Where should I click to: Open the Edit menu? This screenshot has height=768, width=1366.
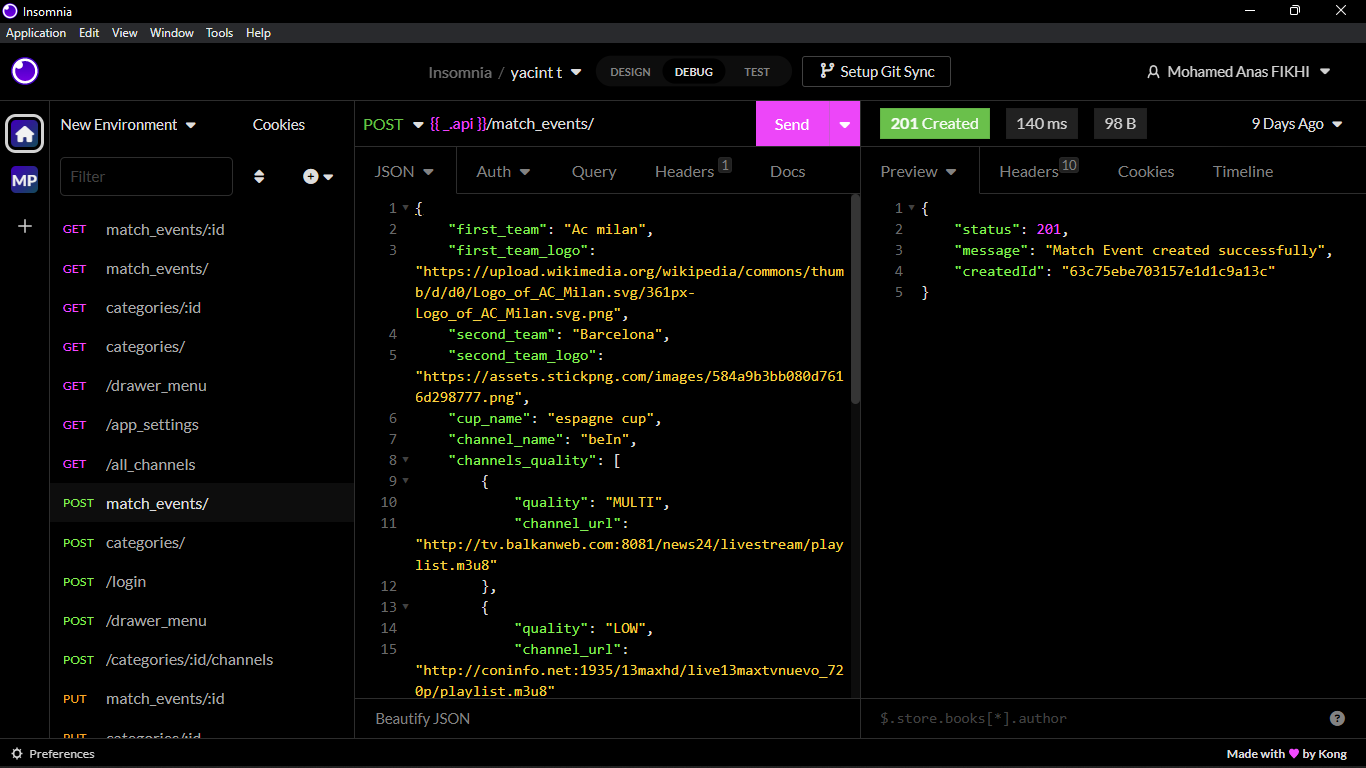(x=89, y=33)
